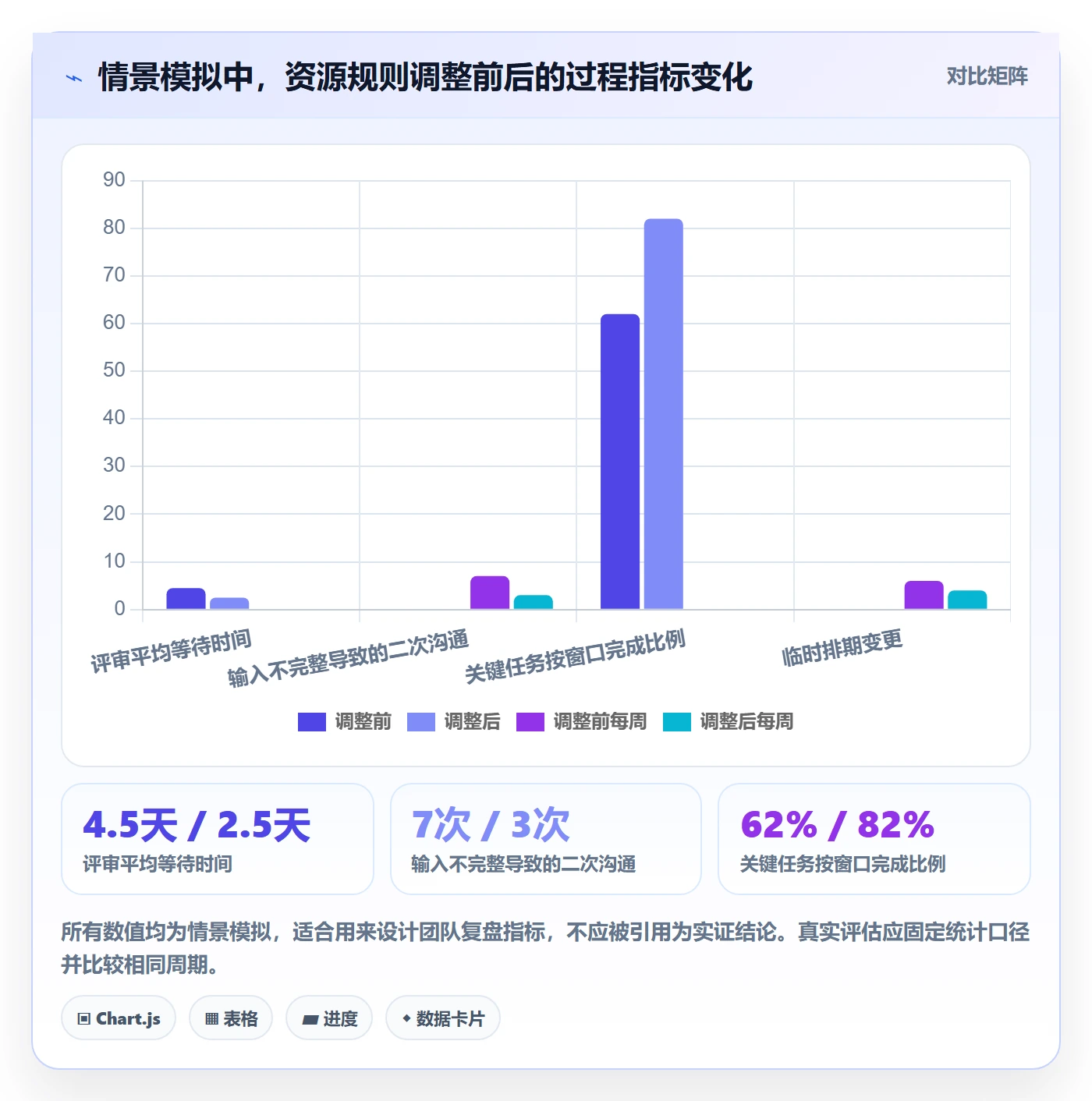Click the axis label 评审平均等待时间
The image size is (1092, 1101).
pyautogui.click(x=171, y=651)
